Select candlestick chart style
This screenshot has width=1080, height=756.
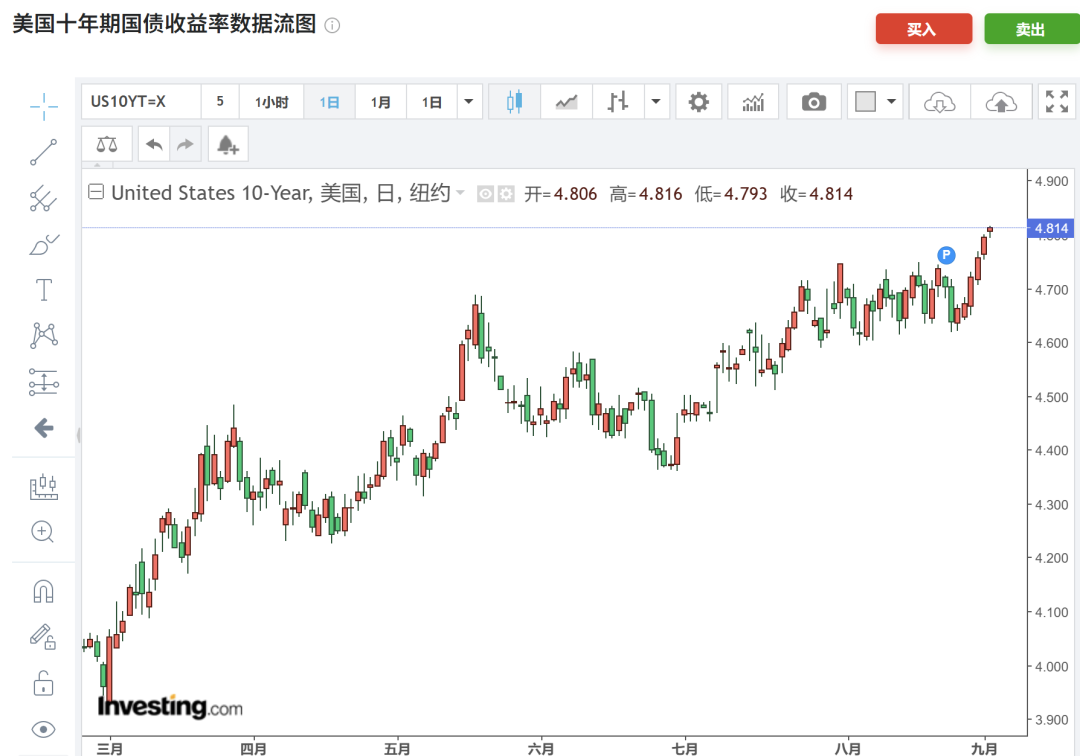[515, 102]
